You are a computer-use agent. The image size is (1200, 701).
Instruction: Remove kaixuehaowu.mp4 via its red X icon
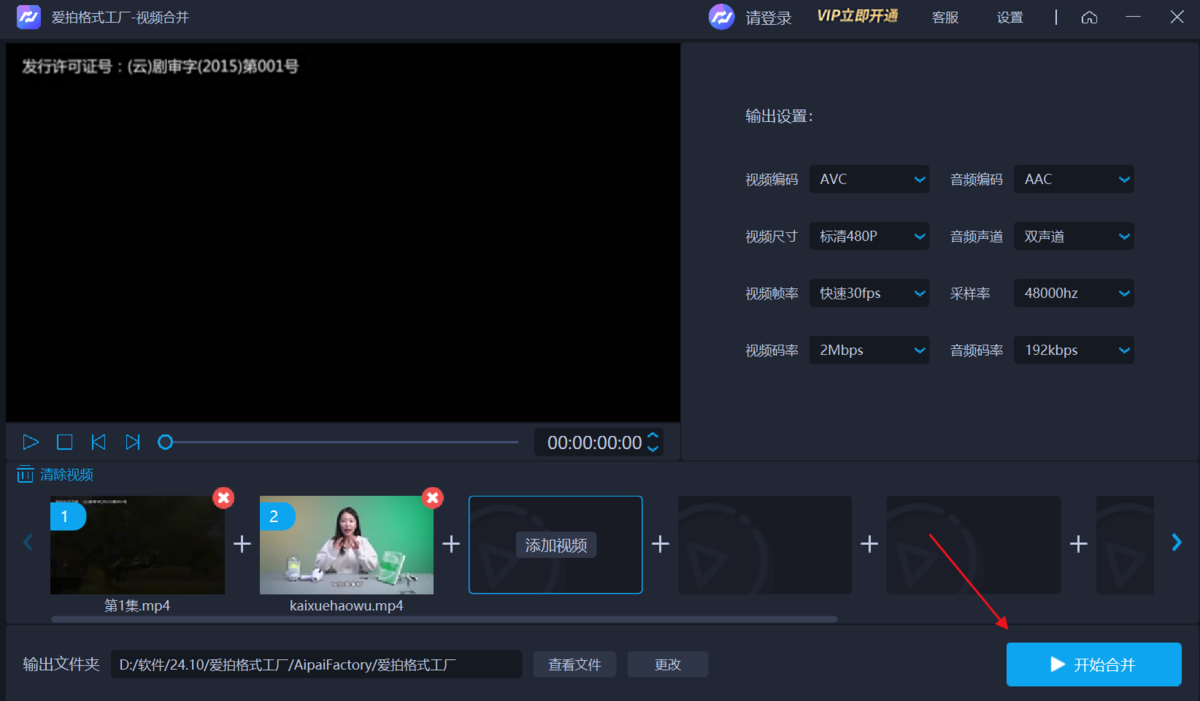tap(432, 497)
